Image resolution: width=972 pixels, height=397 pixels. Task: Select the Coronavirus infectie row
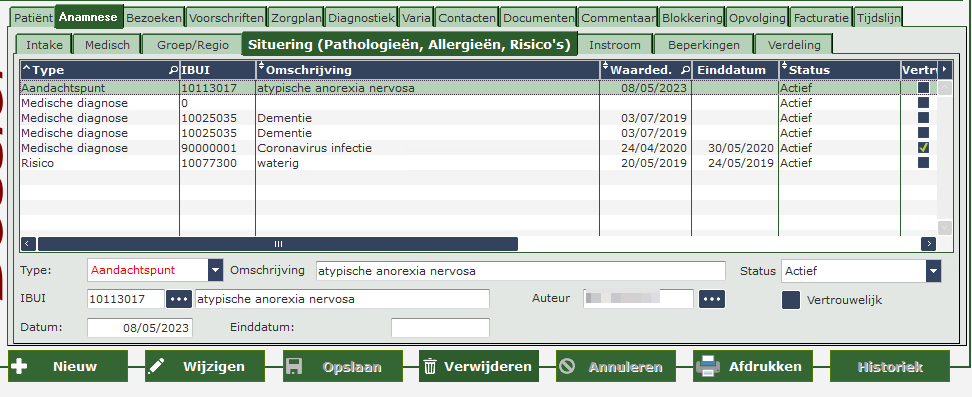coord(479,148)
